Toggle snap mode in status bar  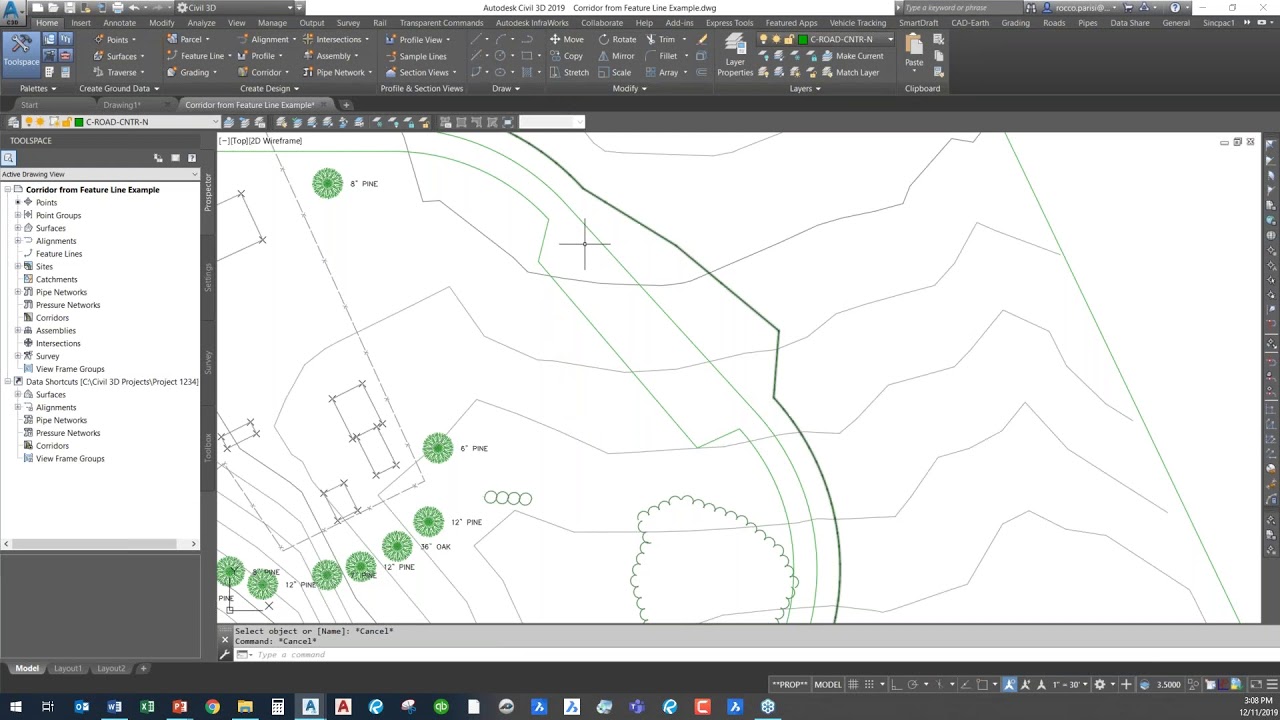870,685
